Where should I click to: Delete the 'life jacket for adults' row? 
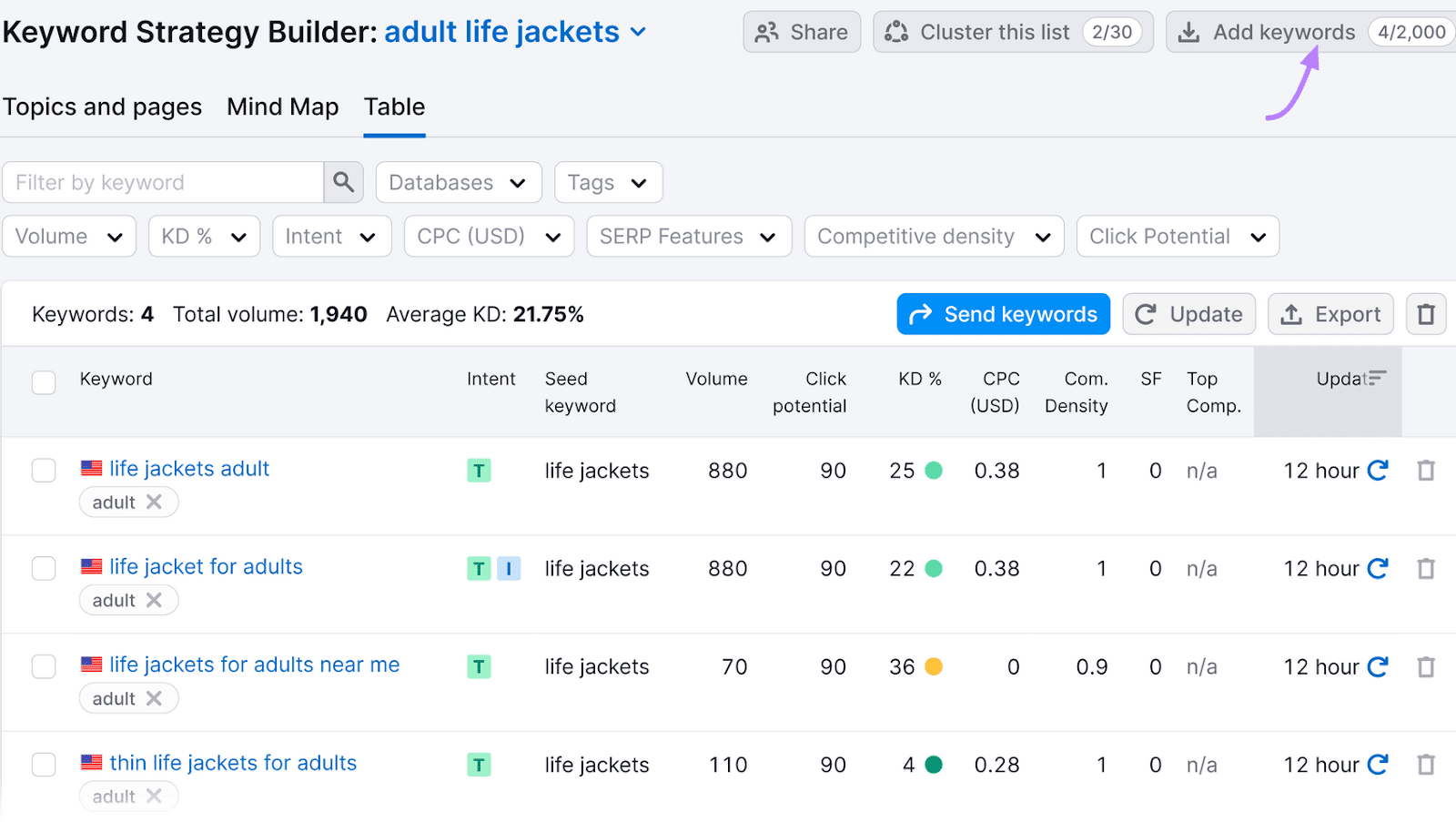1426,569
